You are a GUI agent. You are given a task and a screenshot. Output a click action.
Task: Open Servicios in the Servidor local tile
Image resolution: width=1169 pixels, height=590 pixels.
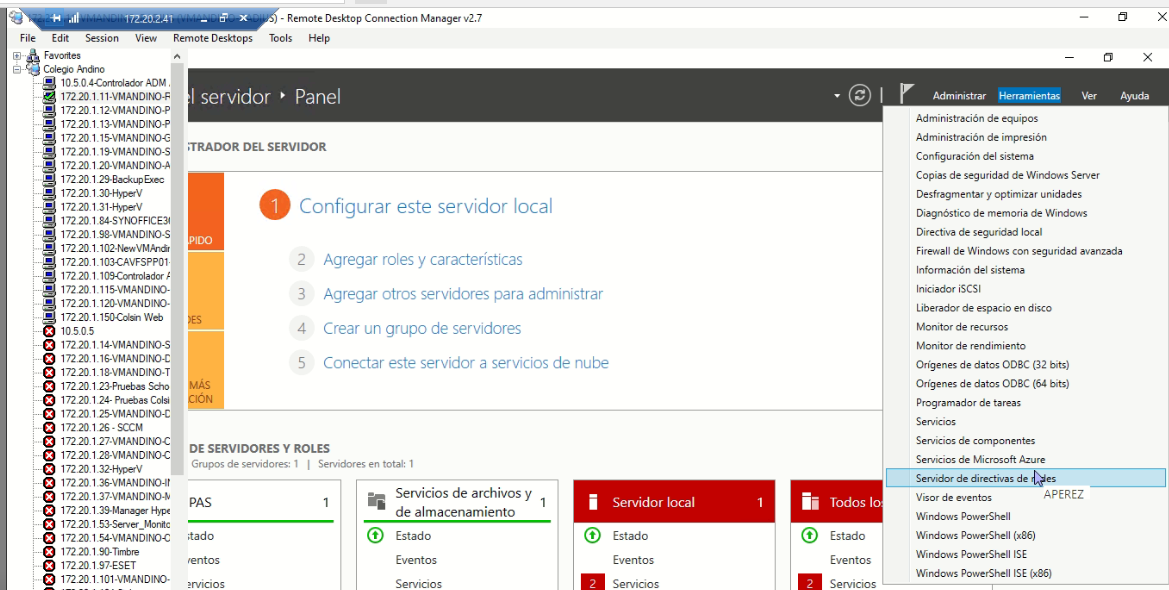[635, 583]
